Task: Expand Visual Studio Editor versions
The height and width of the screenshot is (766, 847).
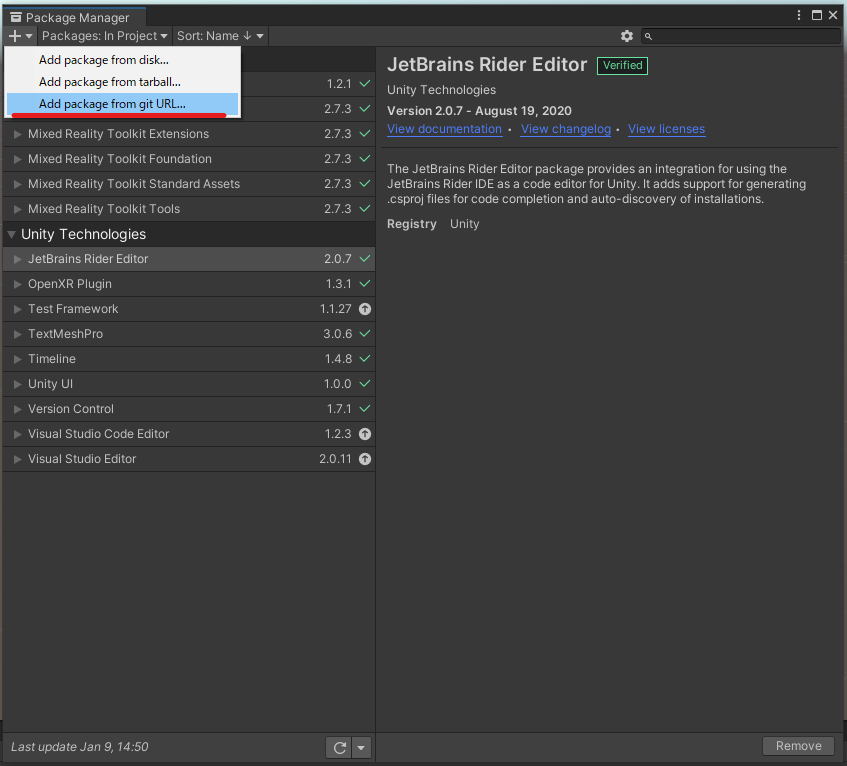Action: (17, 459)
